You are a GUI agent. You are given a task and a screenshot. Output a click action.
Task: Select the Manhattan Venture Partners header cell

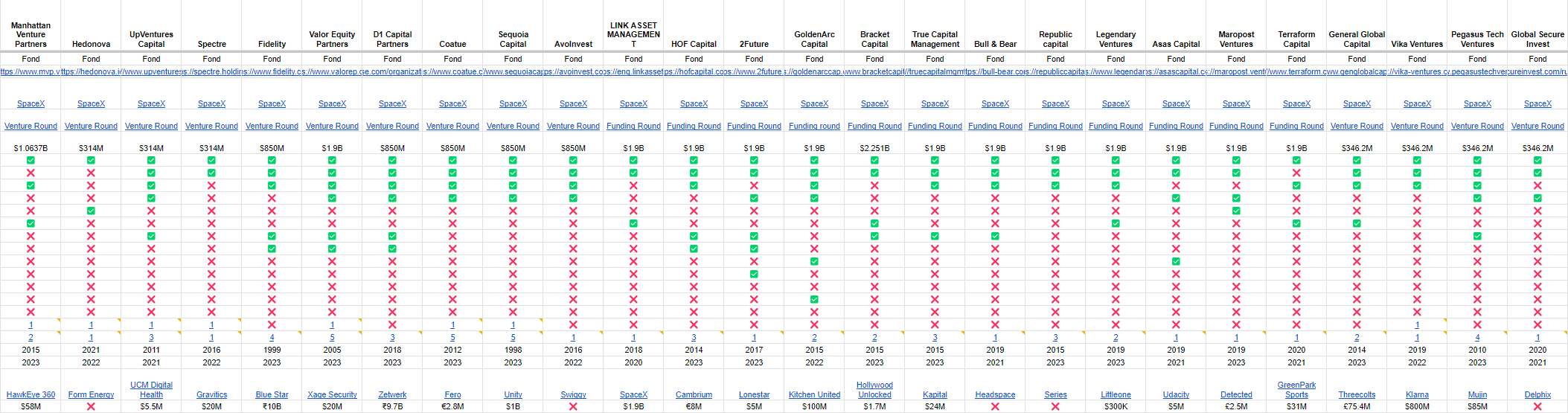[x=31, y=34]
